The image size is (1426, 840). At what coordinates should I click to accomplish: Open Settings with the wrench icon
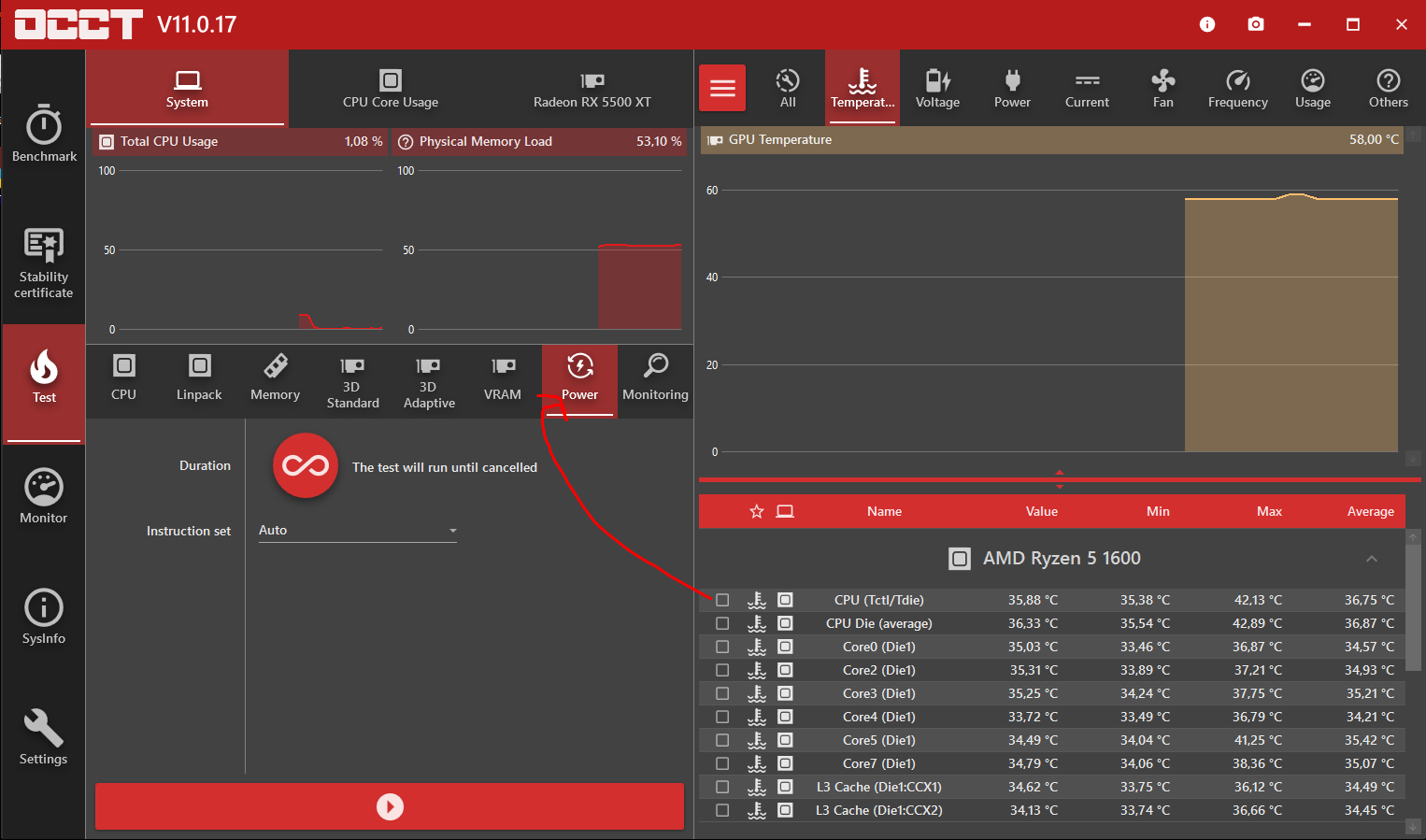point(44,737)
